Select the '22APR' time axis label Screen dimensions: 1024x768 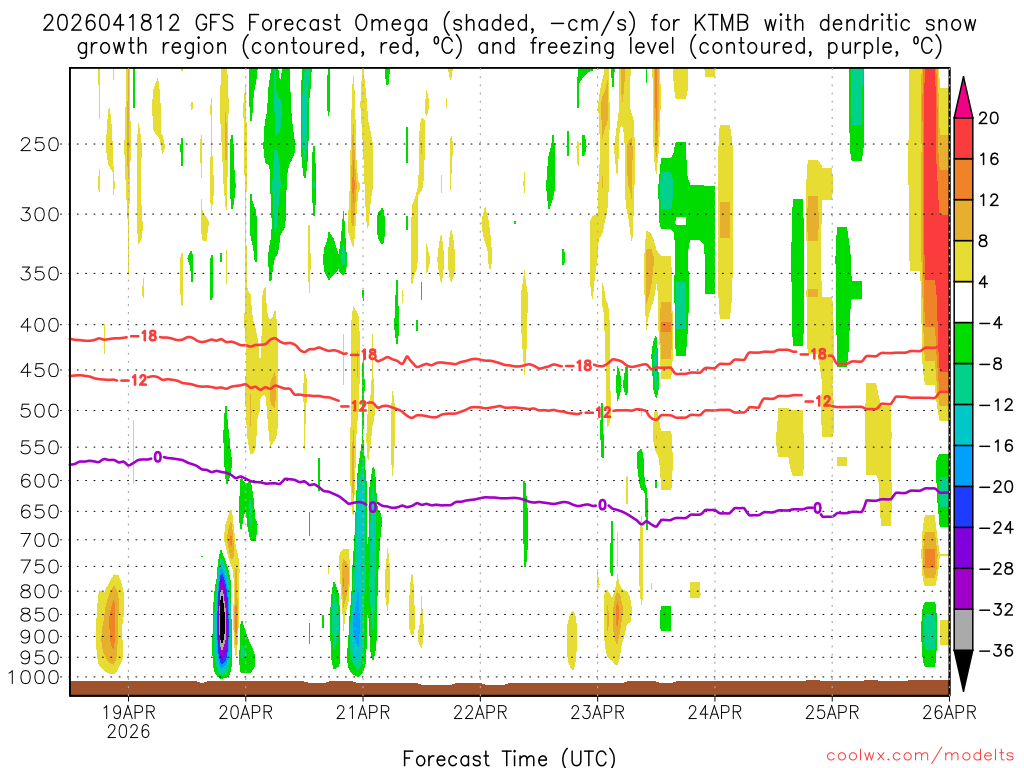coord(480,712)
